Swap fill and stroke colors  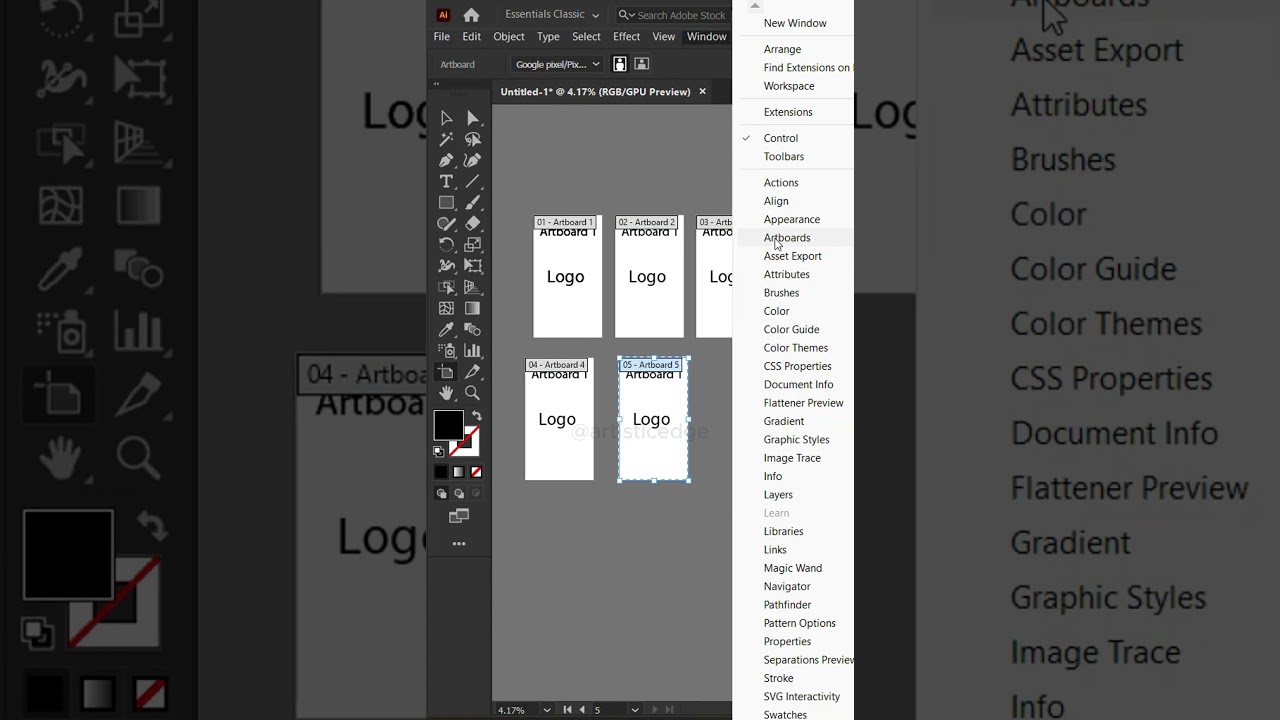coord(476,416)
